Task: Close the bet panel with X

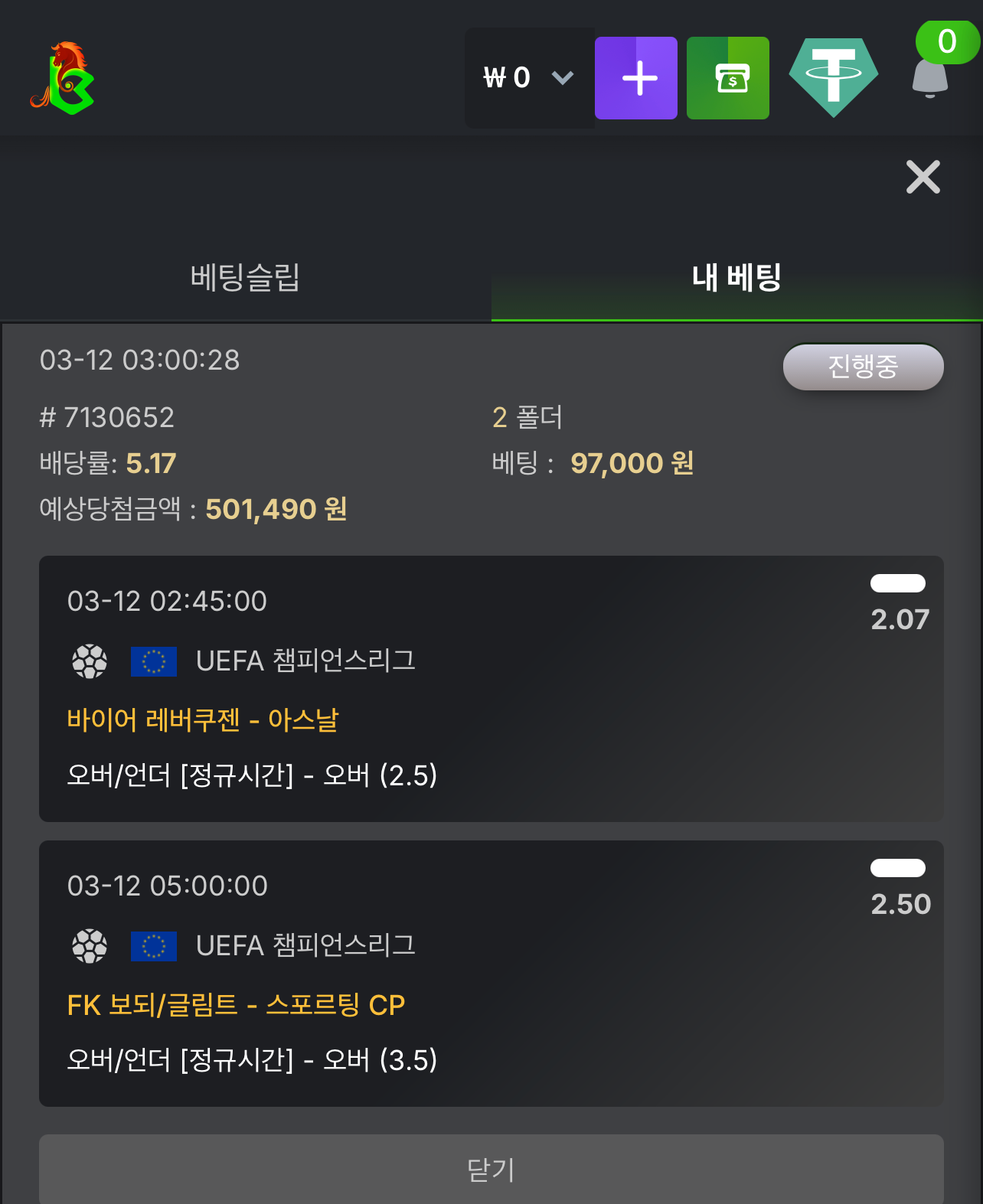Action: (923, 178)
